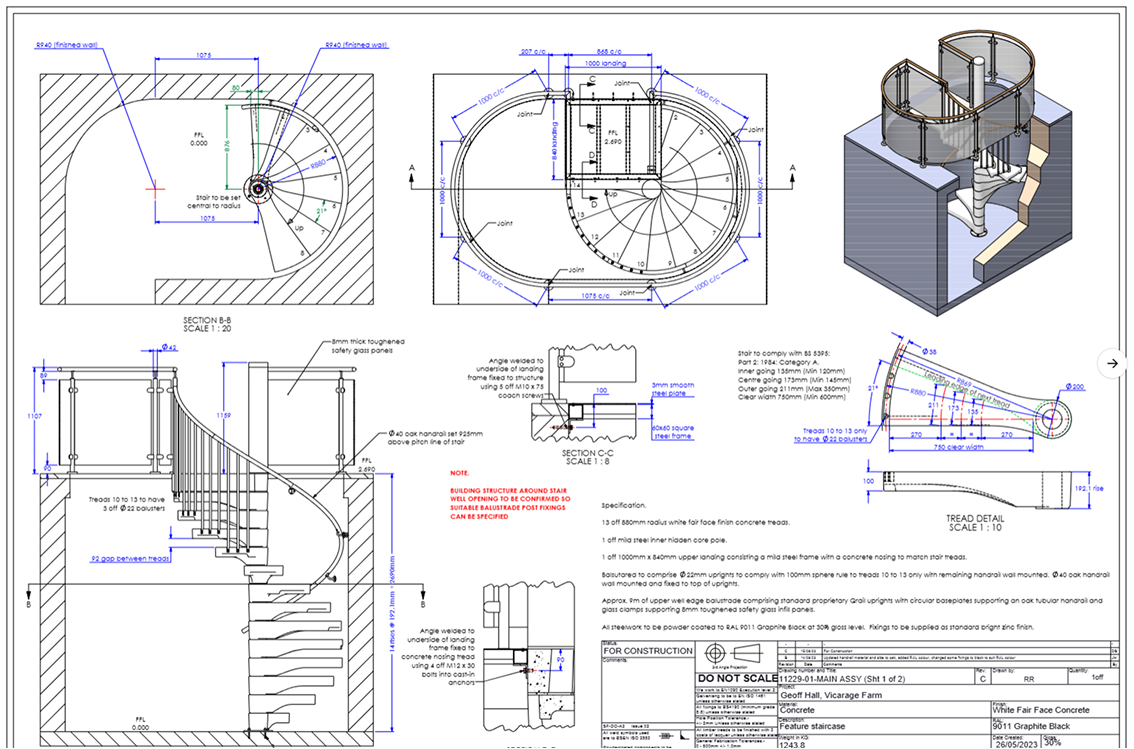This screenshot has height=749, width=1134.
Task: Select the FOR CONSTRUCTION status field
Action: pos(647,651)
